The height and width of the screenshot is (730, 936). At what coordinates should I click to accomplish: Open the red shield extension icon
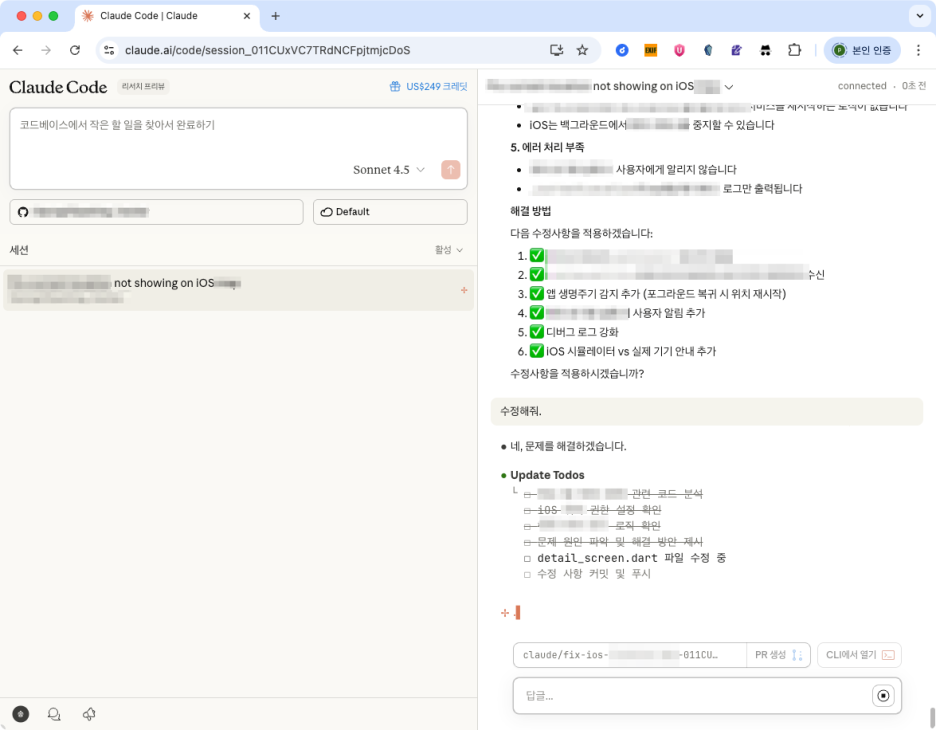pyautogui.click(x=679, y=50)
